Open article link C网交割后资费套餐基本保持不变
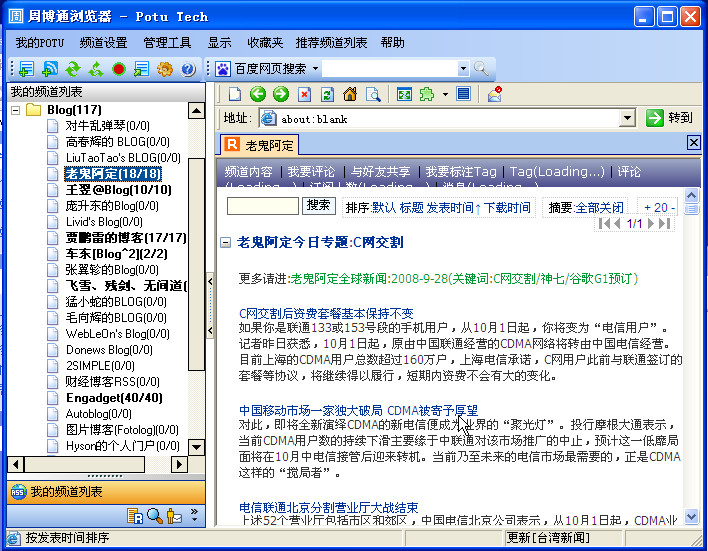The height and width of the screenshot is (551, 708). pyautogui.click(x=326, y=313)
